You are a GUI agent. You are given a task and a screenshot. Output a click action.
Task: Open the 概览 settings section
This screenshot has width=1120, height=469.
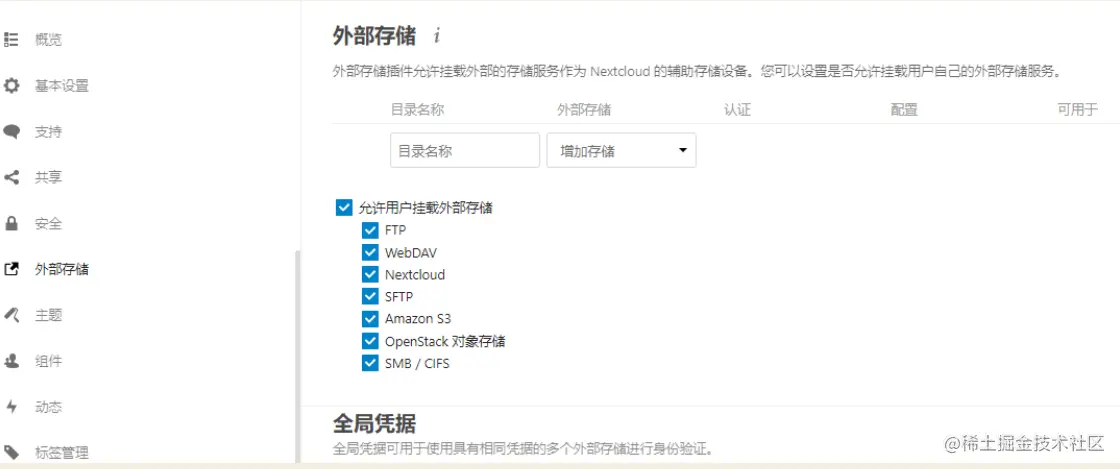pyautogui.click(x=49, y=40)
